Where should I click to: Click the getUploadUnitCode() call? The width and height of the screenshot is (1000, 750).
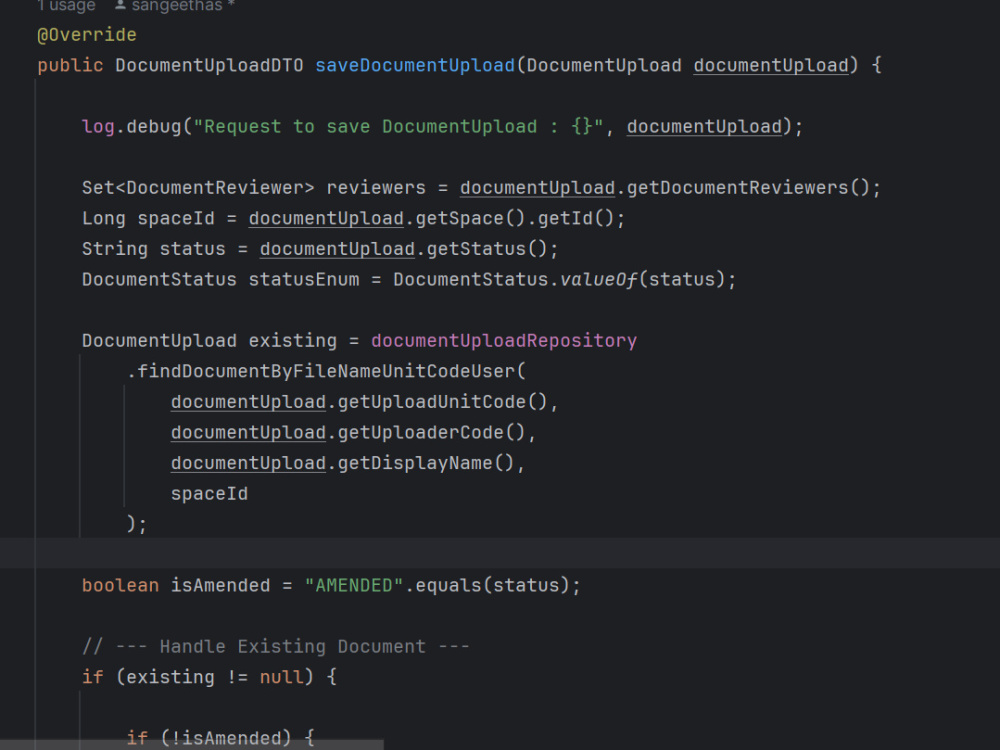pos(443,402)
